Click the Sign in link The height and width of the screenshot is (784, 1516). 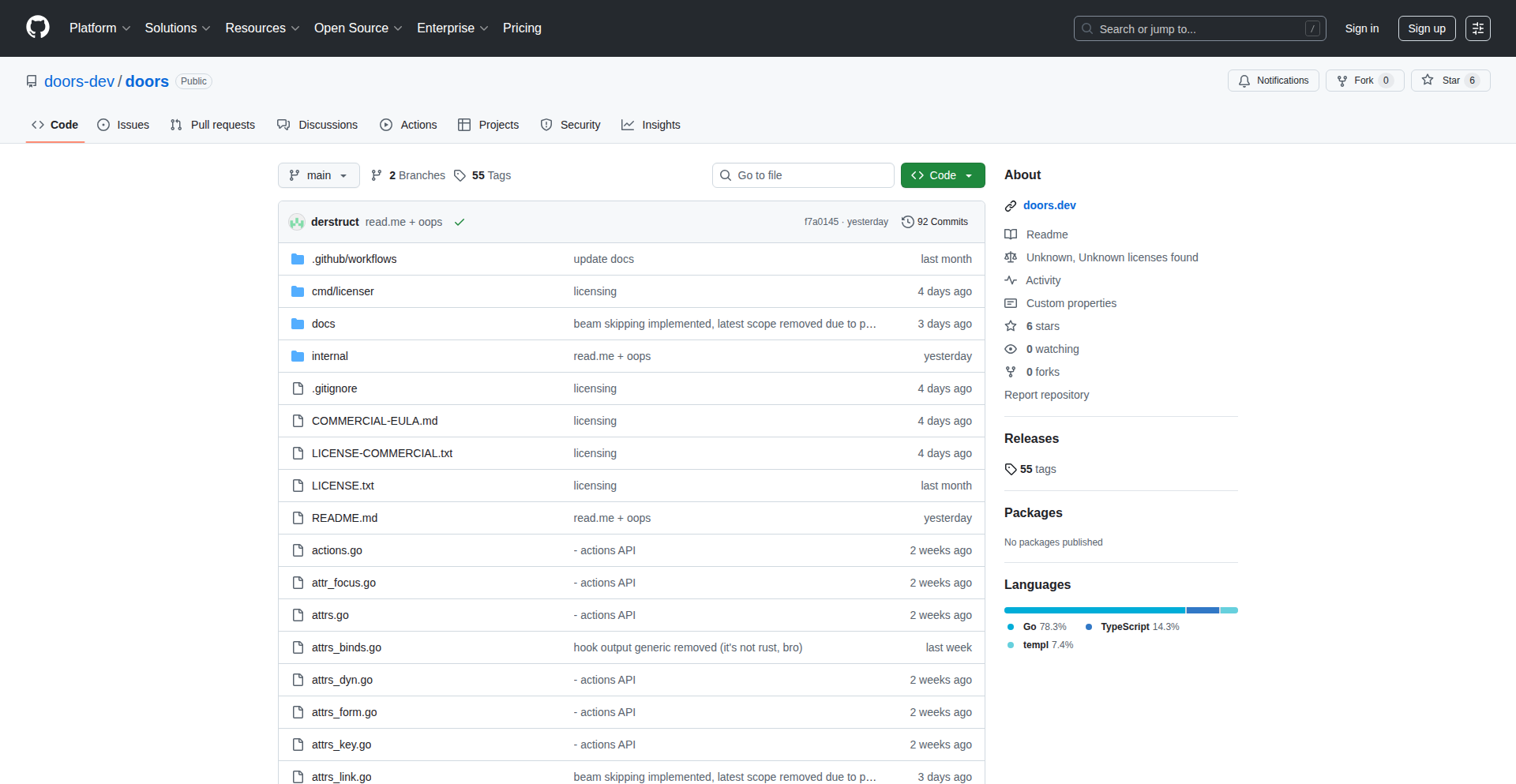pyautogui.click(x=1362, y=28)
